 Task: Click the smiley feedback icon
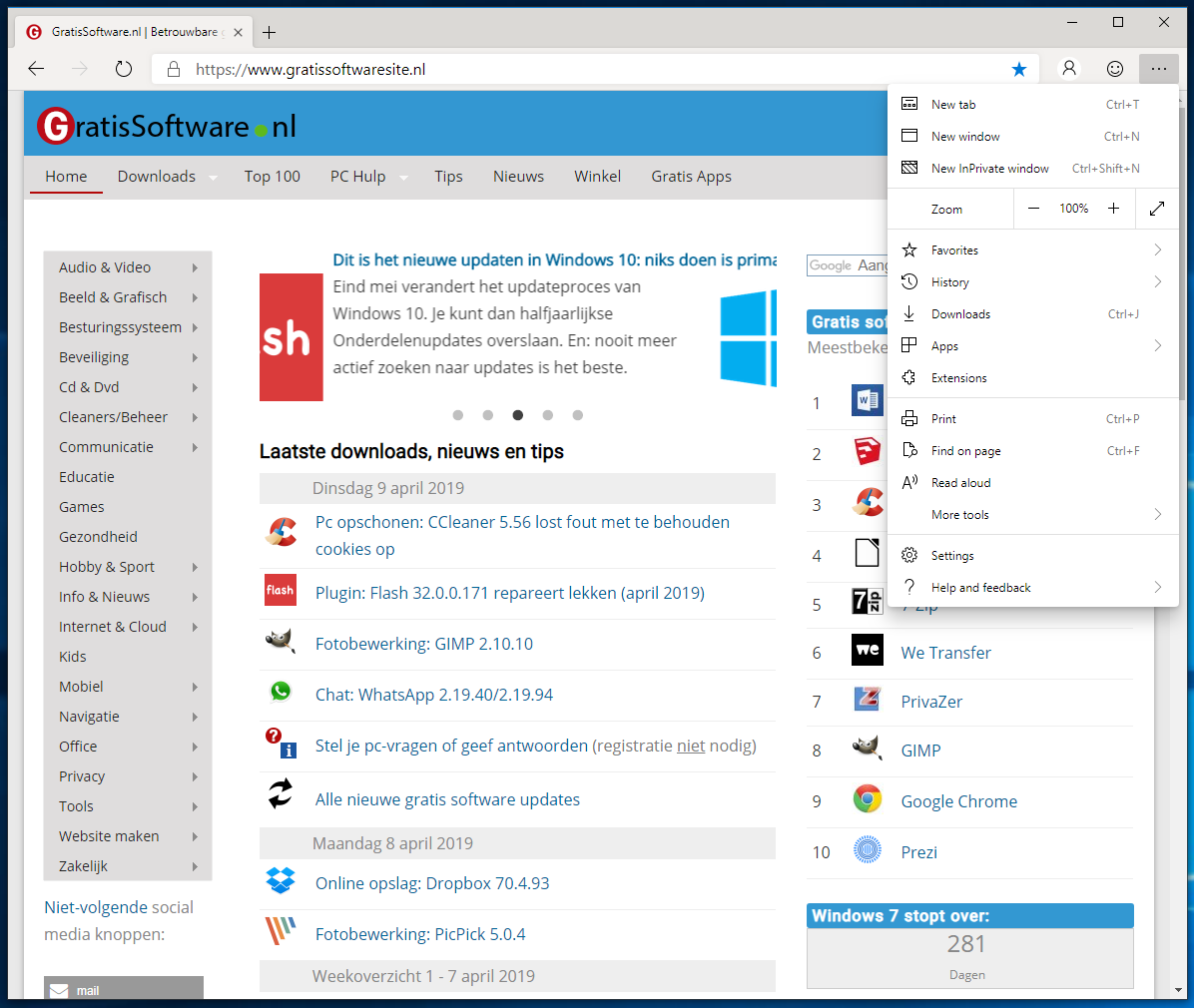pyautogui.click(x=1115, y=69)
